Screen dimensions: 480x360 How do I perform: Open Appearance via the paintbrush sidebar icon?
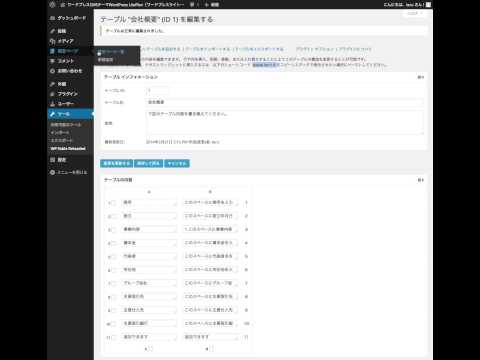(x=52, y=84)
